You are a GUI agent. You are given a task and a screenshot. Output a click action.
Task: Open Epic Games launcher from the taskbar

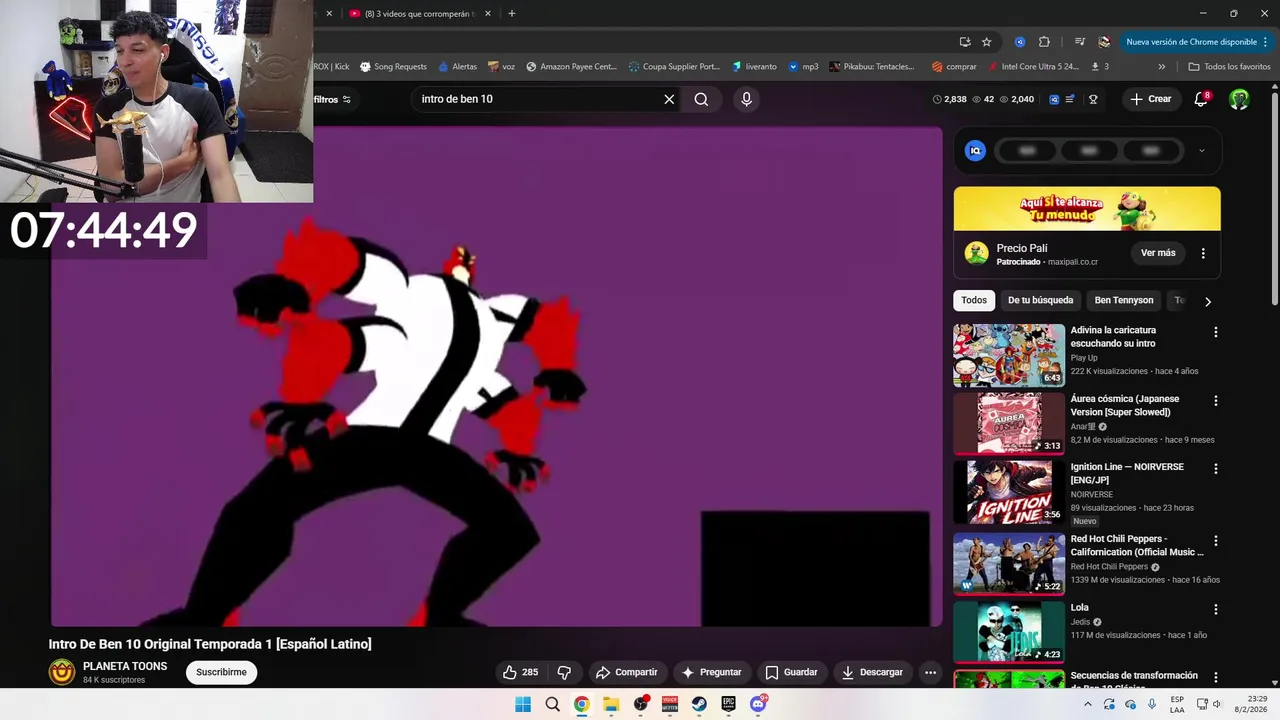[729, 704]
